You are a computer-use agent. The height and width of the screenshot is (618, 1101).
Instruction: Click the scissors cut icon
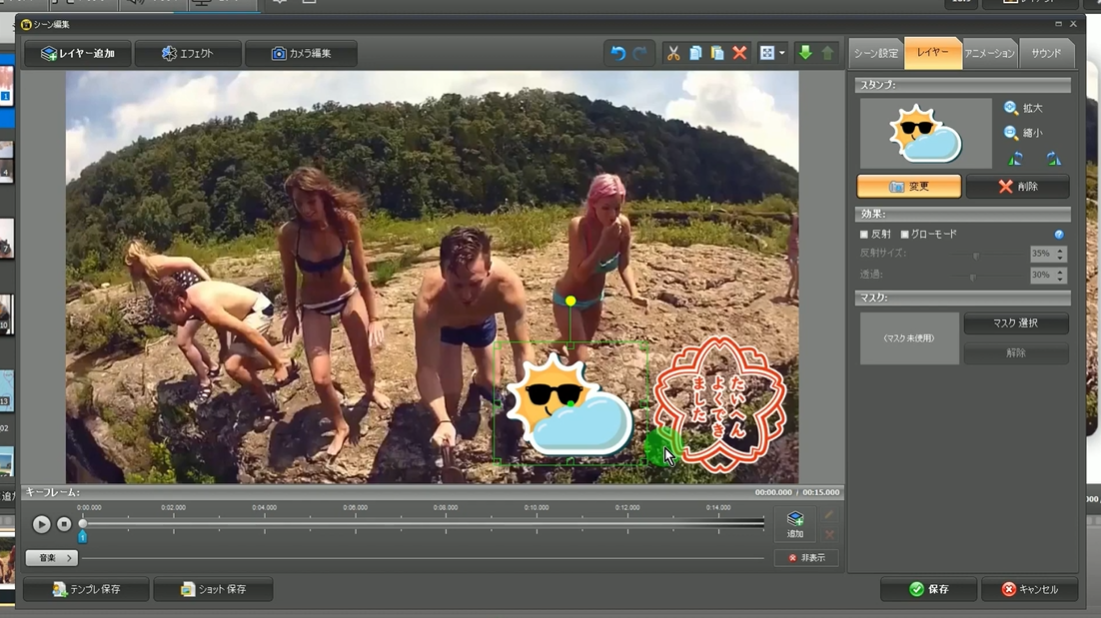point(673,53)
